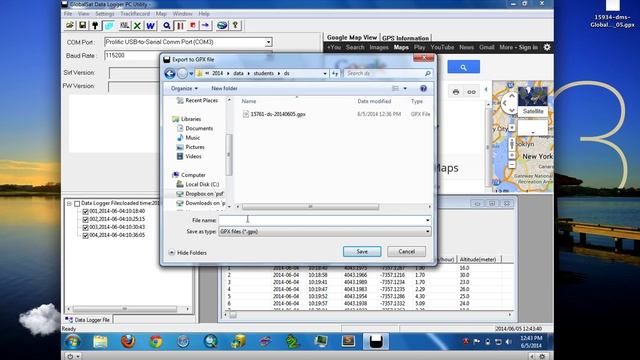Click the Google Maps print icon

click(456, 92)
